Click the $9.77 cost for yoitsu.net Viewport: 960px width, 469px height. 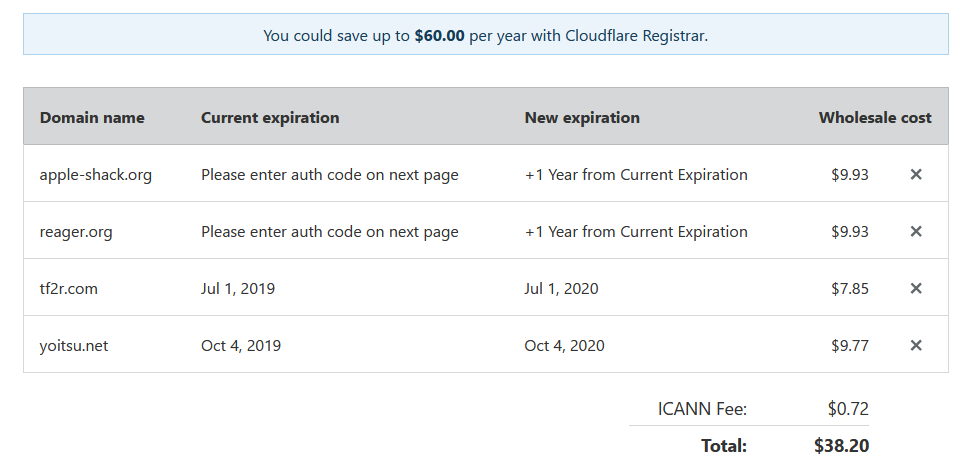pos(850,346)
